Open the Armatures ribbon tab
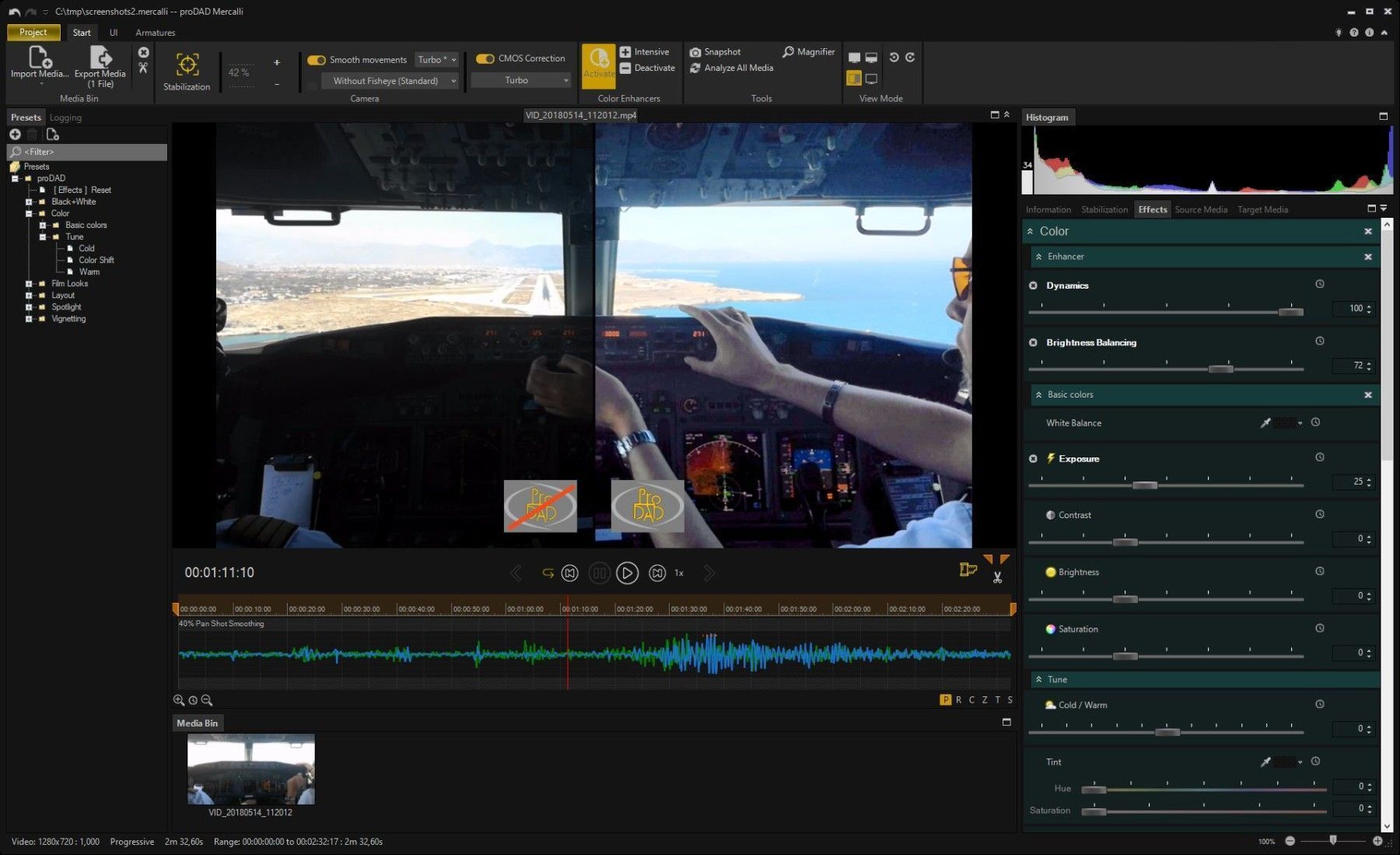The image size is (1400, 855). pyautogui.click(x=155, y=33)
